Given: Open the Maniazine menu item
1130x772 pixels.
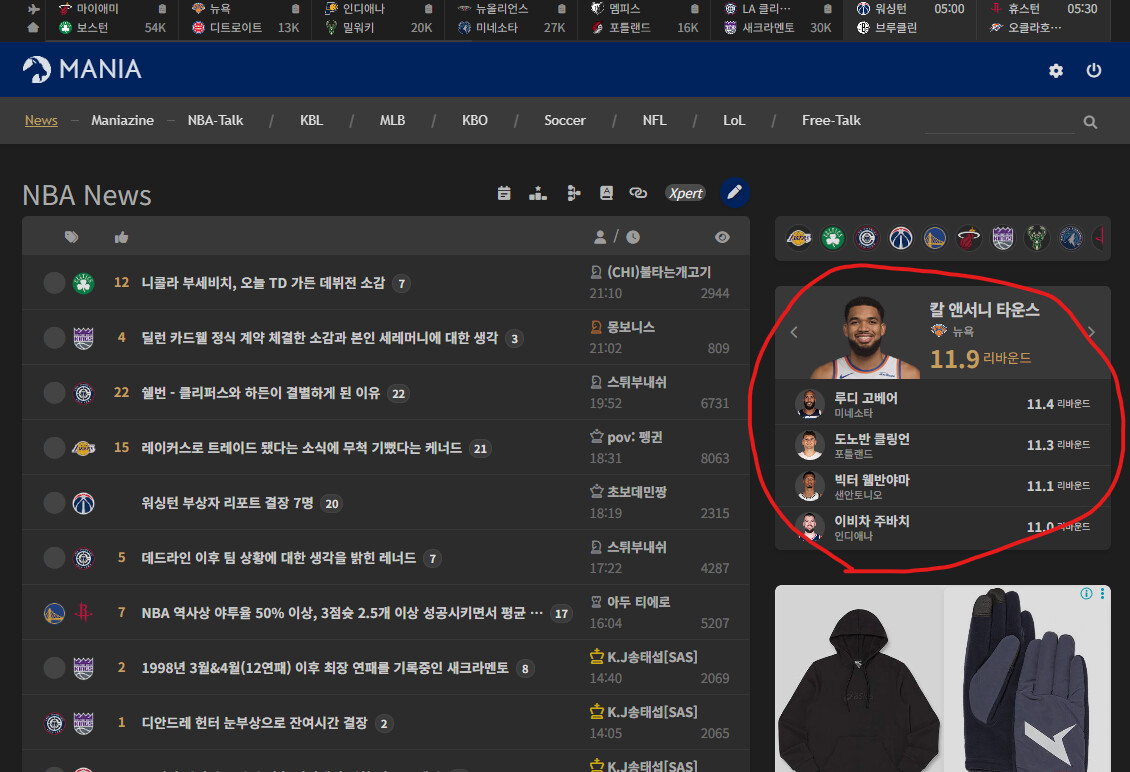Looking at the screenshot, I should point(122,120).
